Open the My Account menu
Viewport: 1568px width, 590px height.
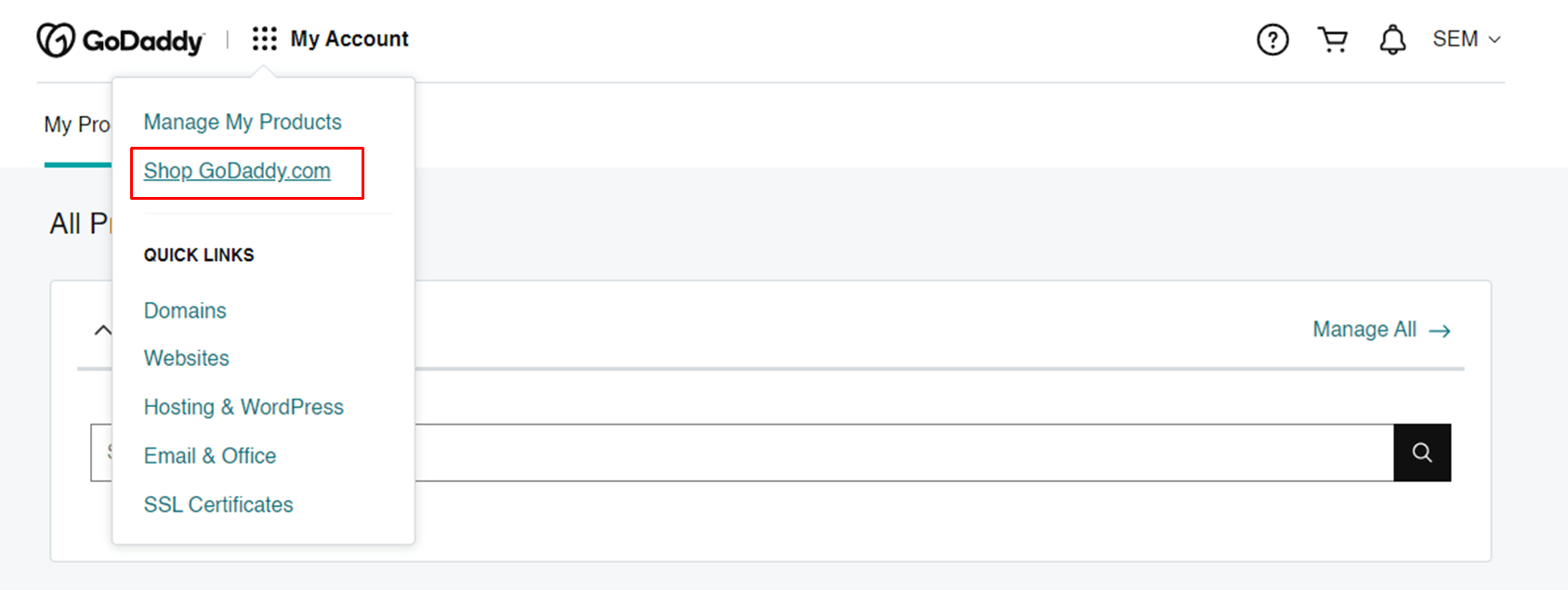click(x=349, y=38)
